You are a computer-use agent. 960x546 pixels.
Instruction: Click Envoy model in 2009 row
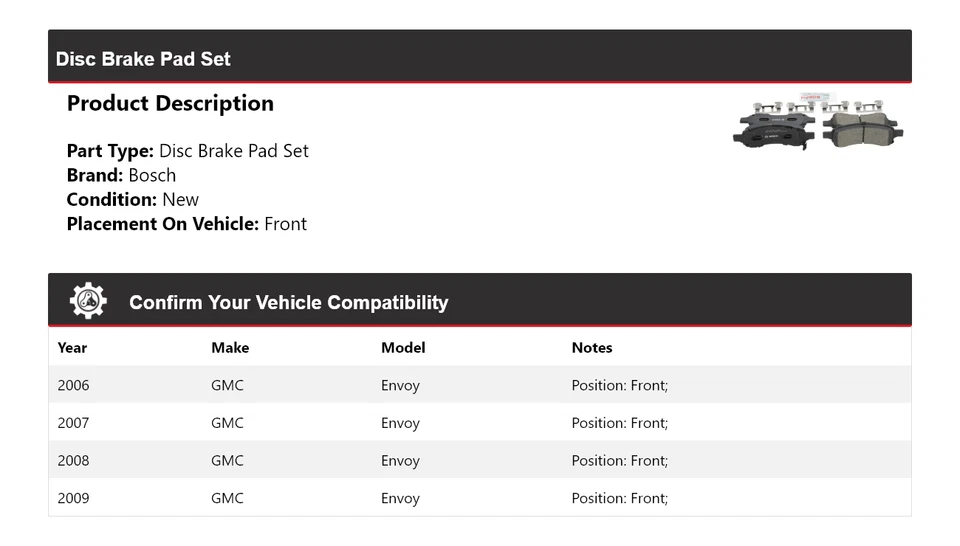coord(400,498)
